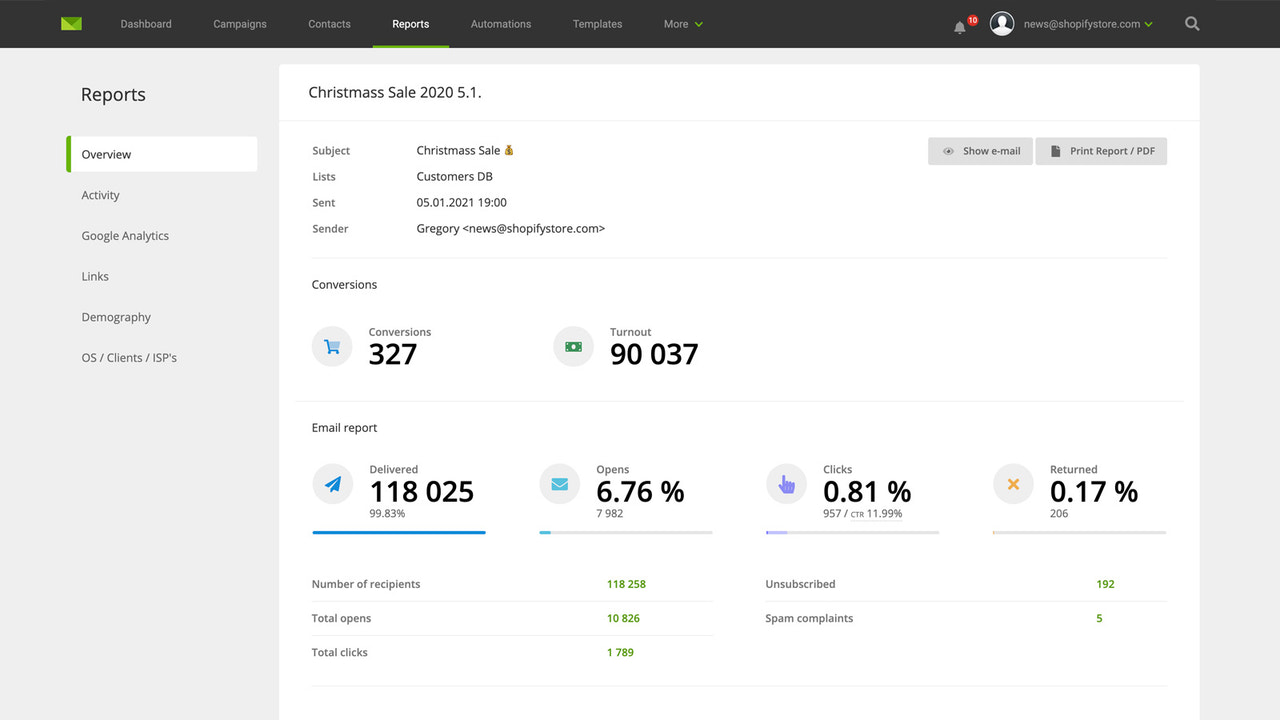Click the Opens envelope icon
The height and width of the screenshot is (720, 1280).
[559, 484]
